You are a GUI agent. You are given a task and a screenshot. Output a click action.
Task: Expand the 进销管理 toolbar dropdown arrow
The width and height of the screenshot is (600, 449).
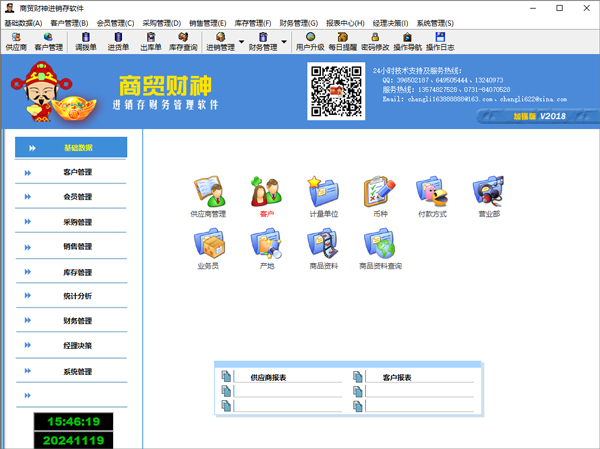click(x=241, y=41)
